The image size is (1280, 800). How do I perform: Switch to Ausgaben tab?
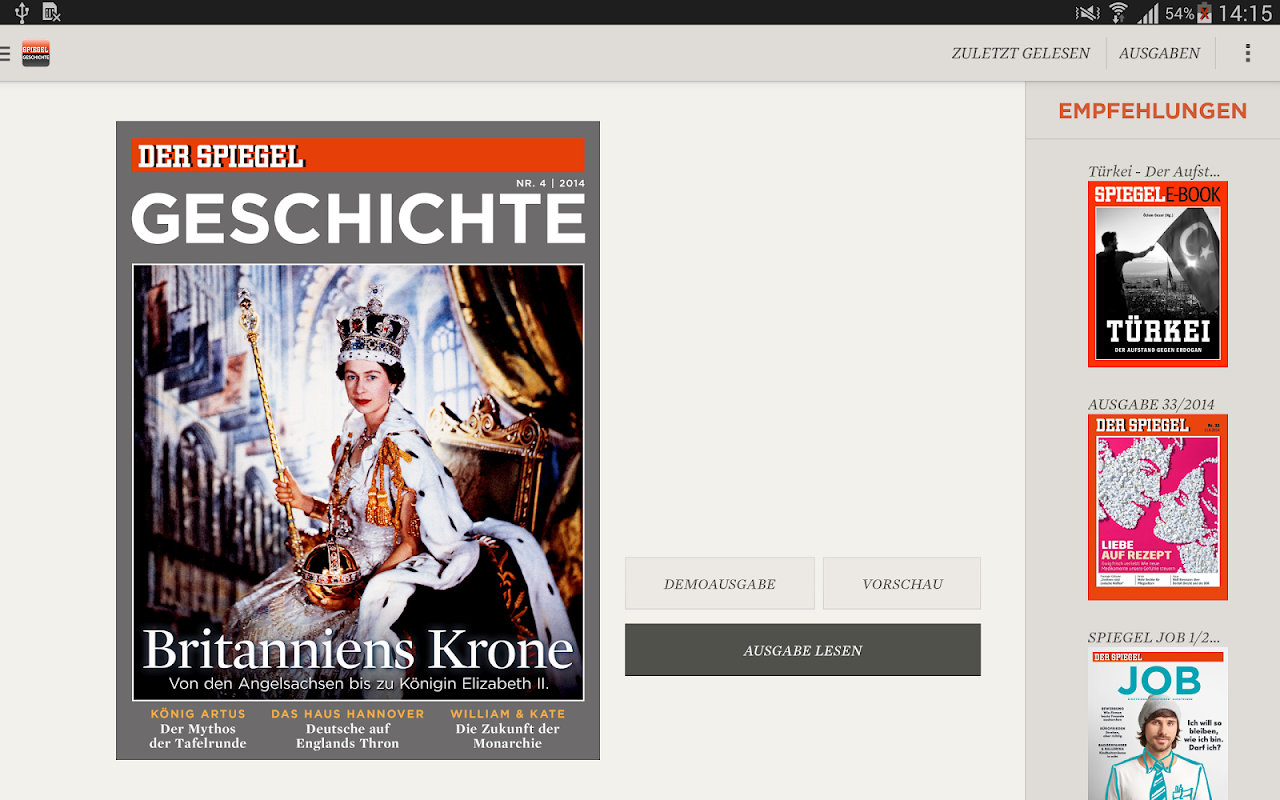tap(1159, 53)
